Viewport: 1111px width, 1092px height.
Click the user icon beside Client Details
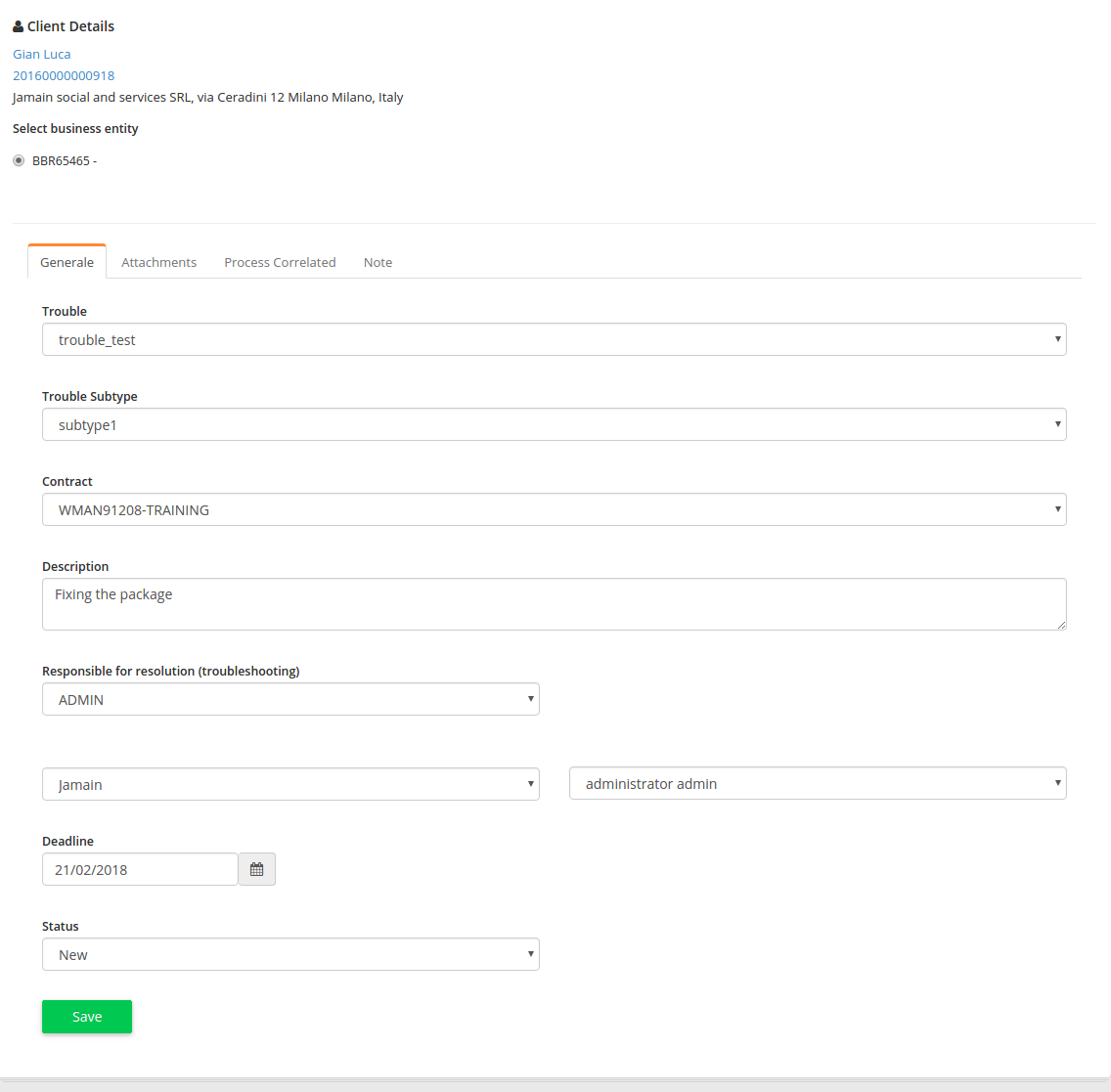18,26
